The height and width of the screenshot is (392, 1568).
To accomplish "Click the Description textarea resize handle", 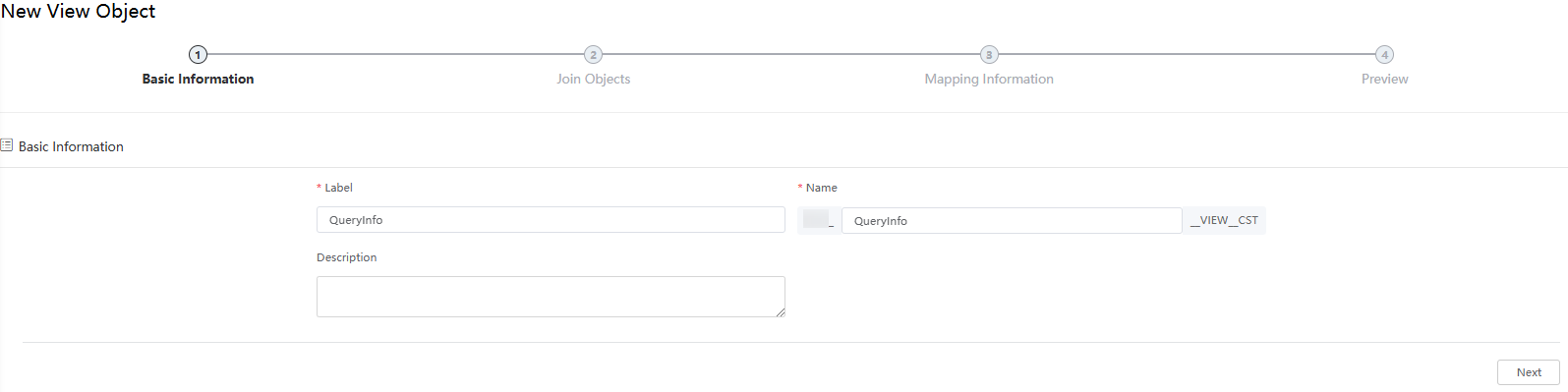I will 780,311.
